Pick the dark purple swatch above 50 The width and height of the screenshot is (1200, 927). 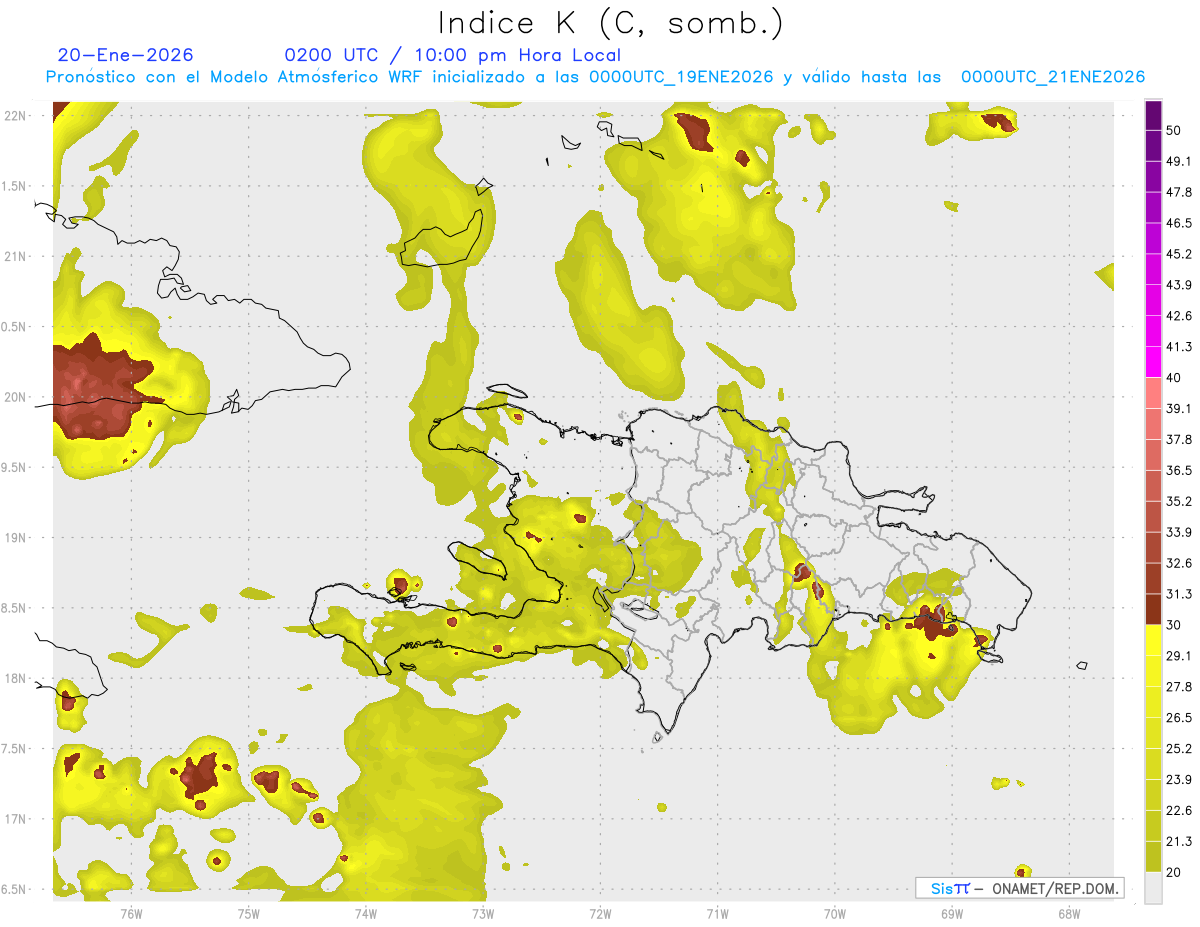pos(1153,115)
